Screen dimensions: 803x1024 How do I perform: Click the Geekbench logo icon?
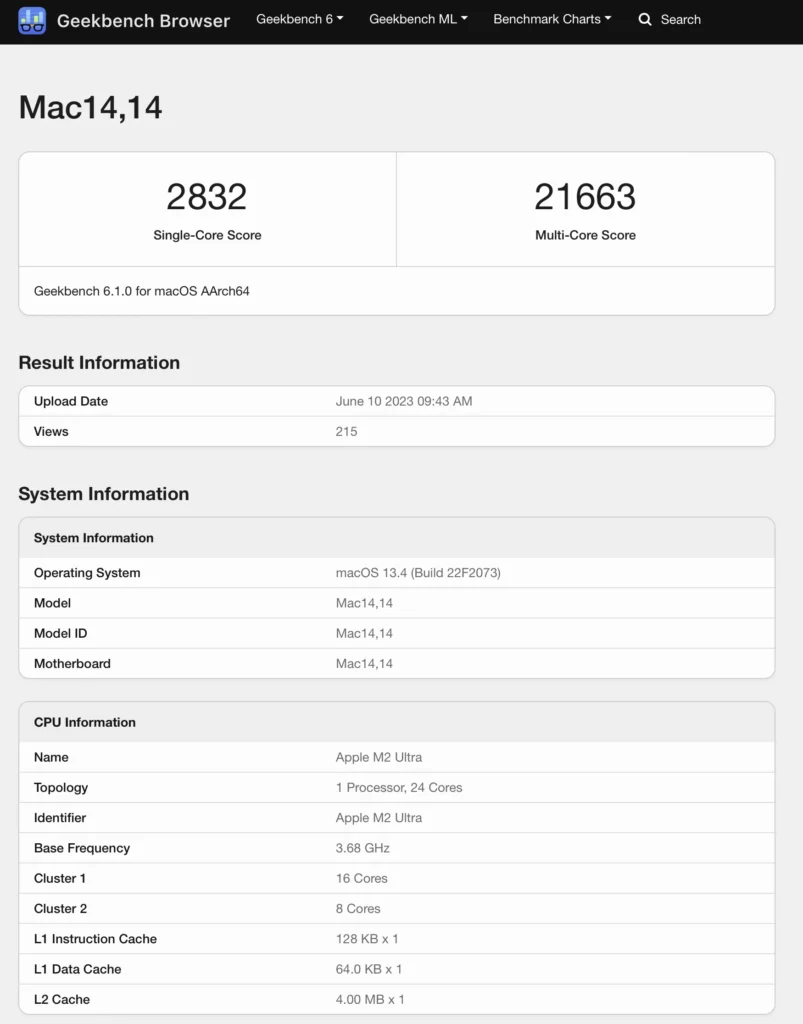32,20
